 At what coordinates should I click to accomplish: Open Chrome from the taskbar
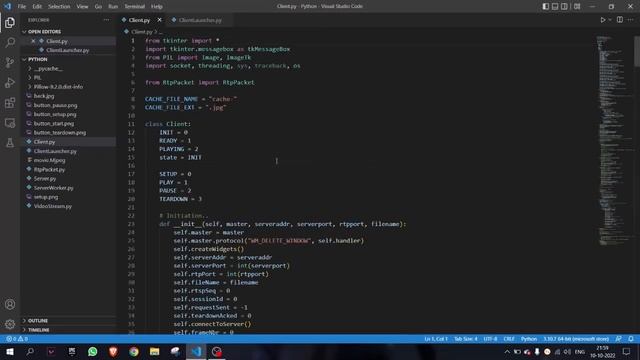point(134,351)
